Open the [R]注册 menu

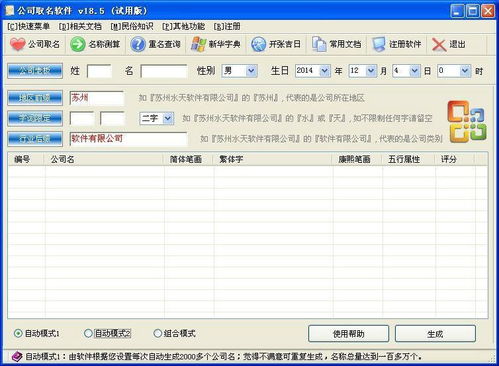click(227, 26)
